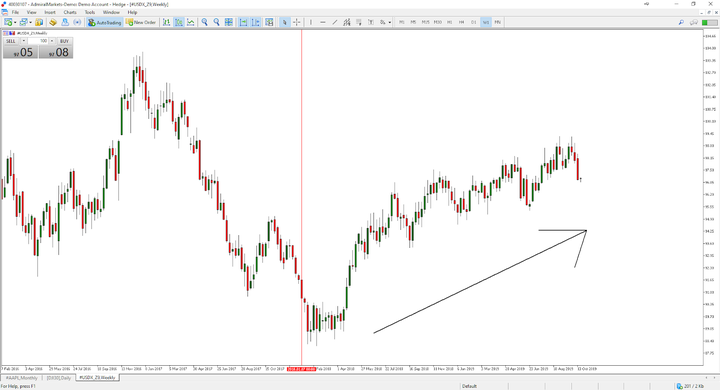720x390 pixels.
Task: Select the Trendline drawing tool
Action: 335,22
